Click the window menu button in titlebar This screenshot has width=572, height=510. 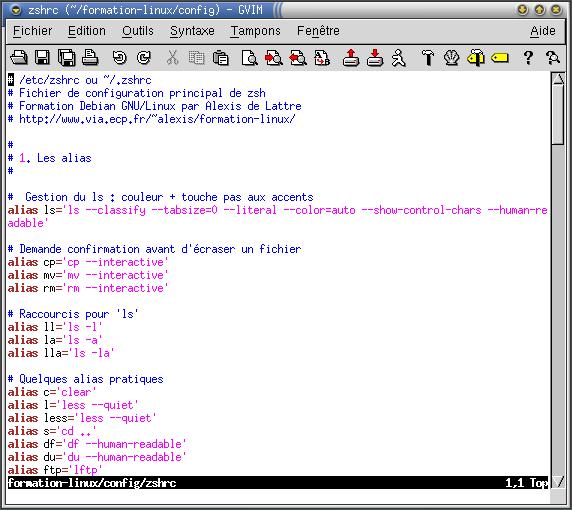coord(16,10)
